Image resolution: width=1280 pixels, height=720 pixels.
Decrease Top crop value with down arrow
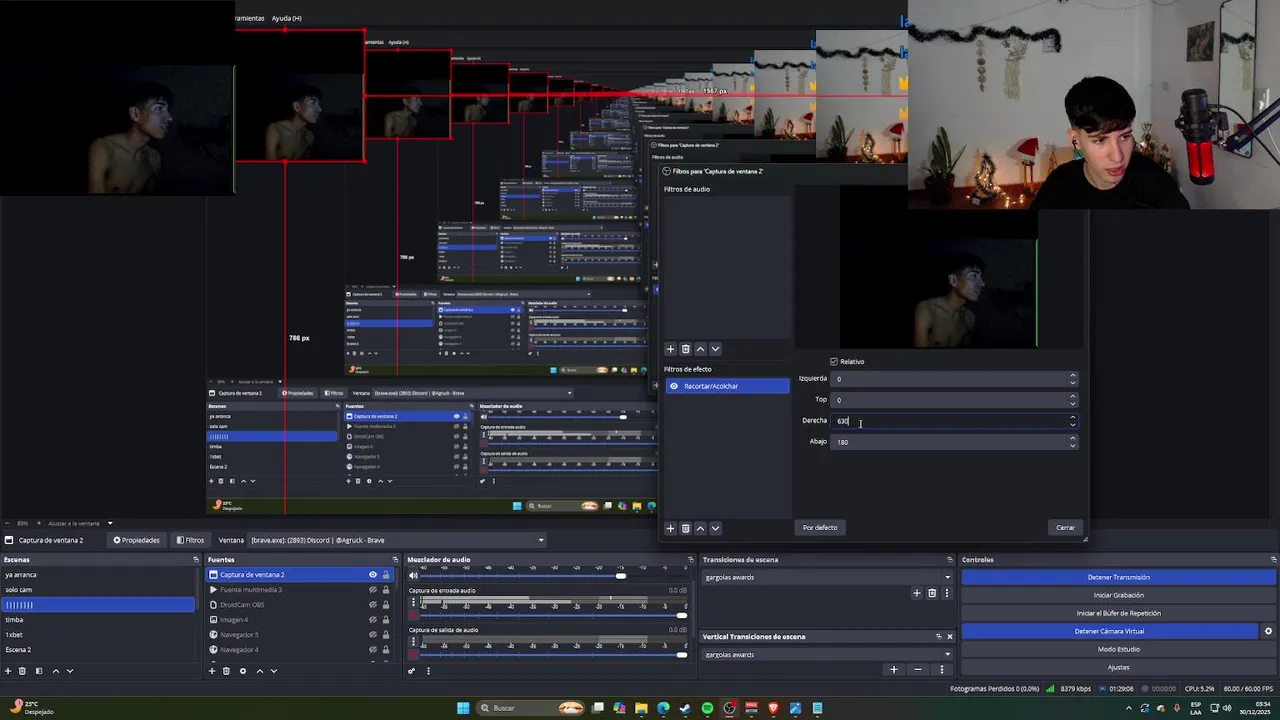coord(1073,403)
